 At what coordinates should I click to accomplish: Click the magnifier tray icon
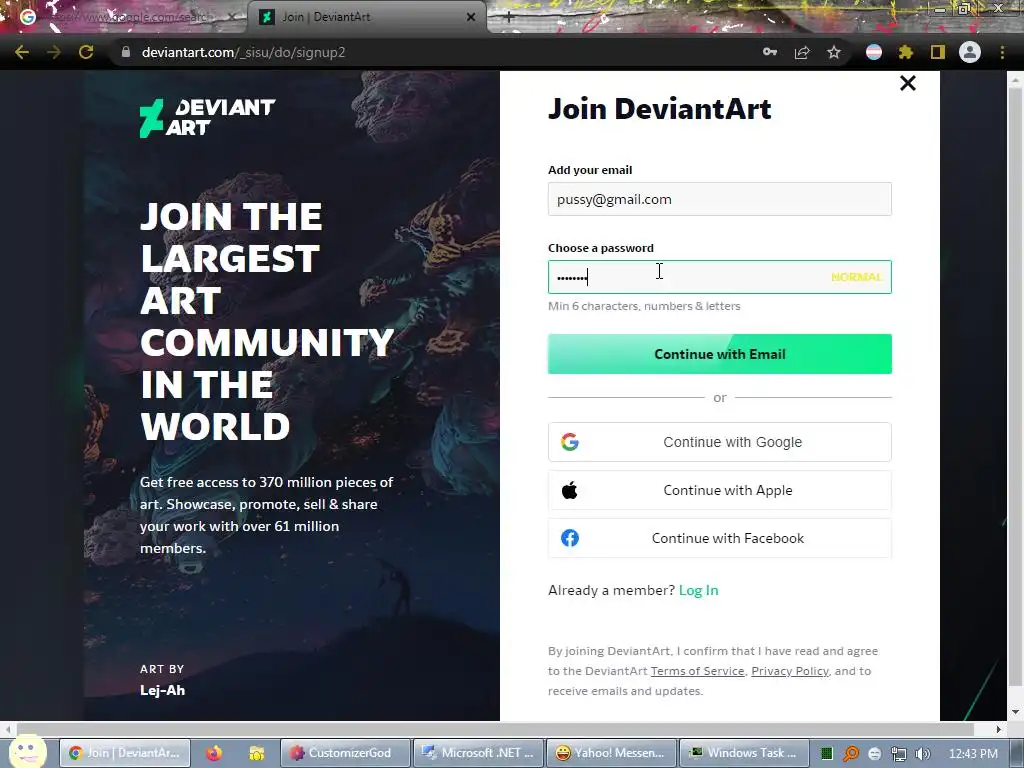[x=850, y=754]
